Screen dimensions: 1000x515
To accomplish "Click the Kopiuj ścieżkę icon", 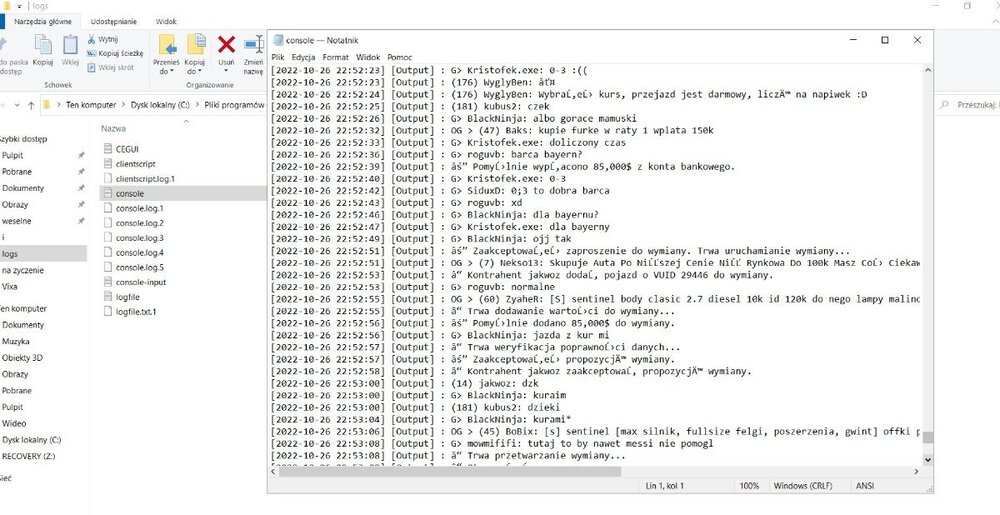I will 91,54.
